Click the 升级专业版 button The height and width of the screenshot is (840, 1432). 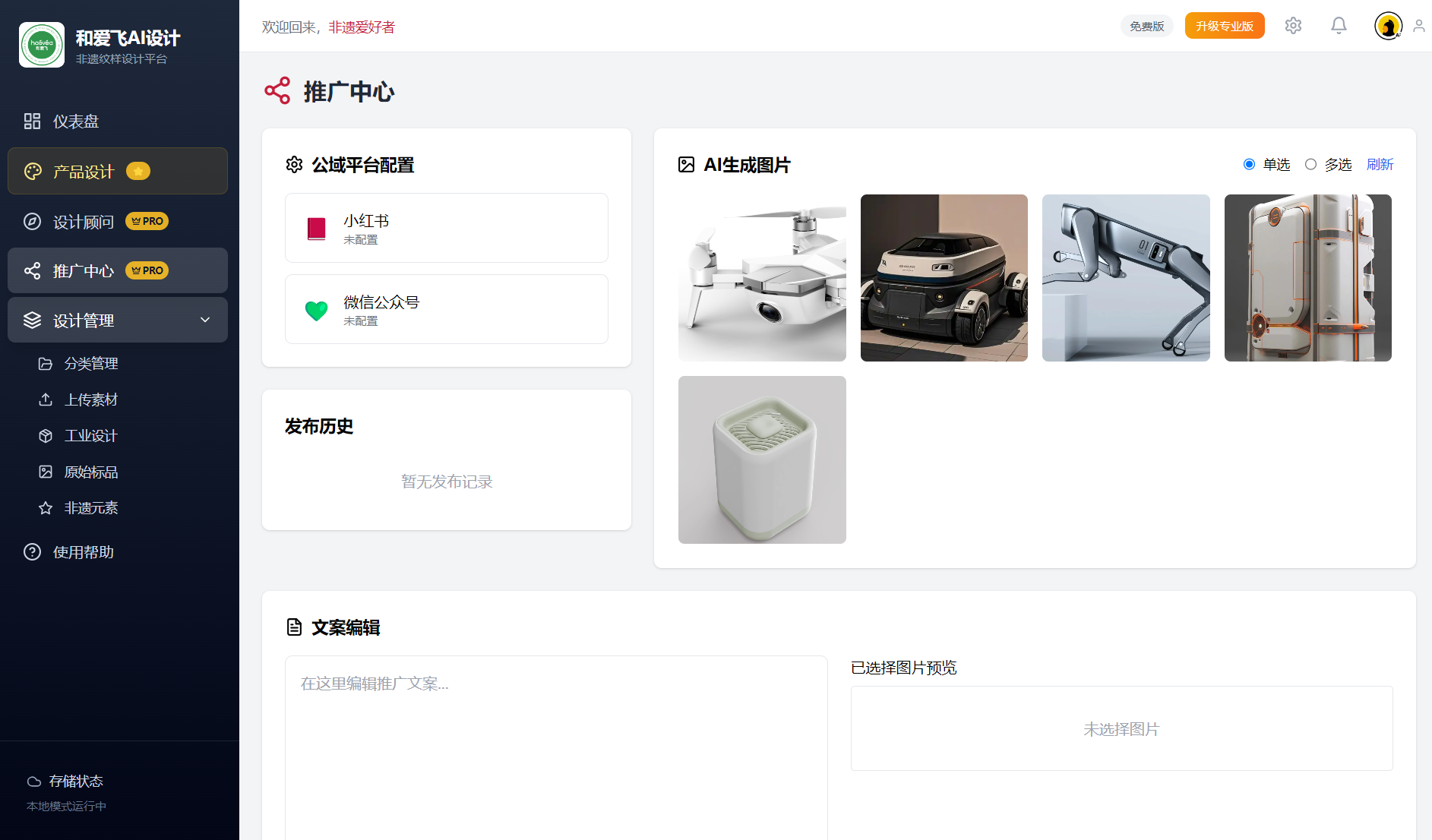coord(1225,26)
